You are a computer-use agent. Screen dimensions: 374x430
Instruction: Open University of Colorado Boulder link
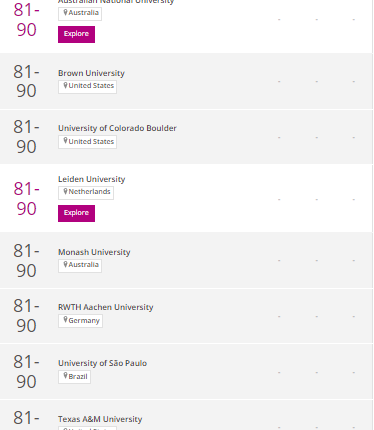[117, 128]
